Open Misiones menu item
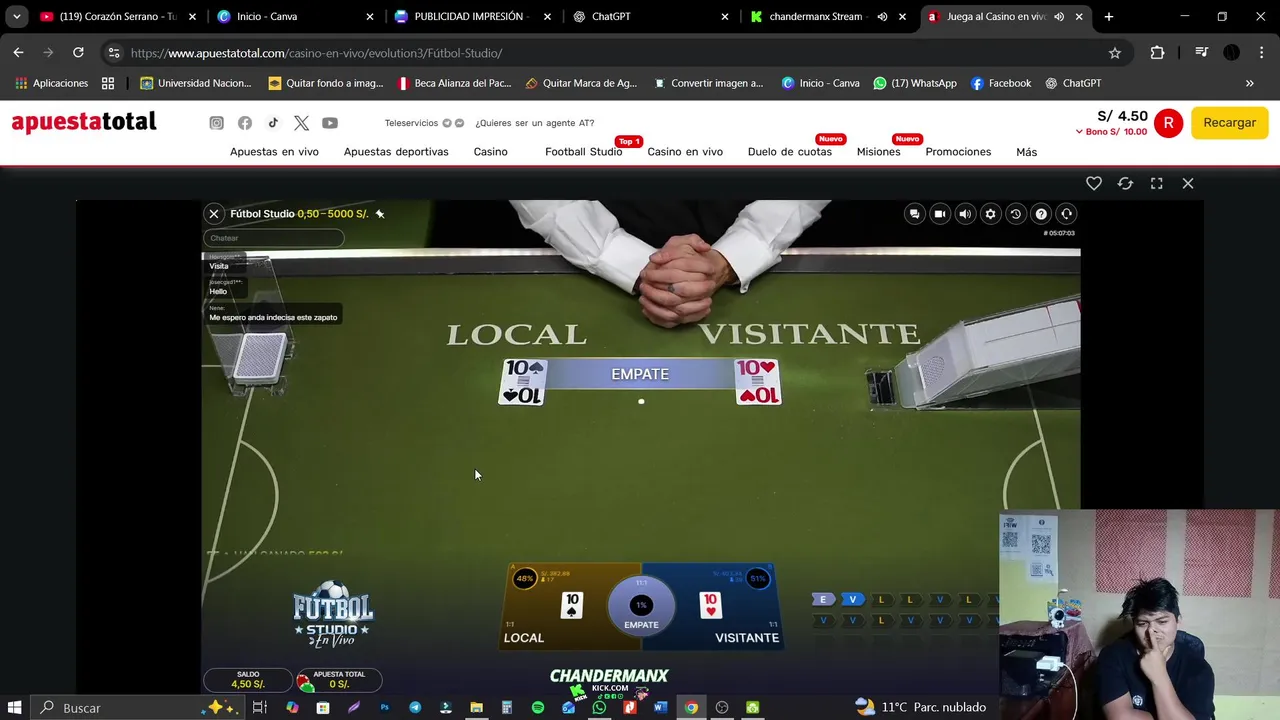Image resolution: width=1280 pixels, height=720 pixels. [x=878, y=152]
